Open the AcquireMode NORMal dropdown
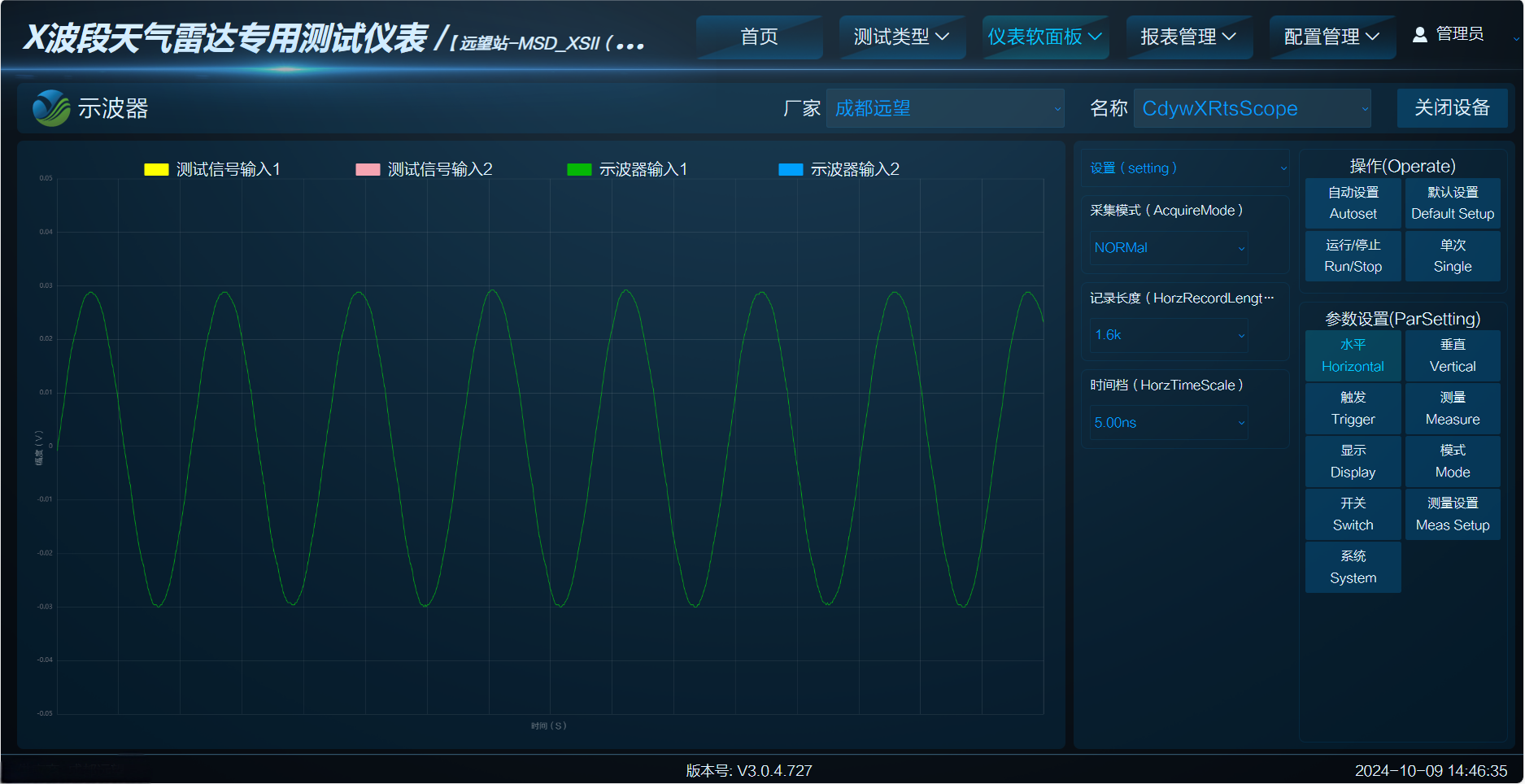The image size is (1525, 784). (x=1168, y=248)
